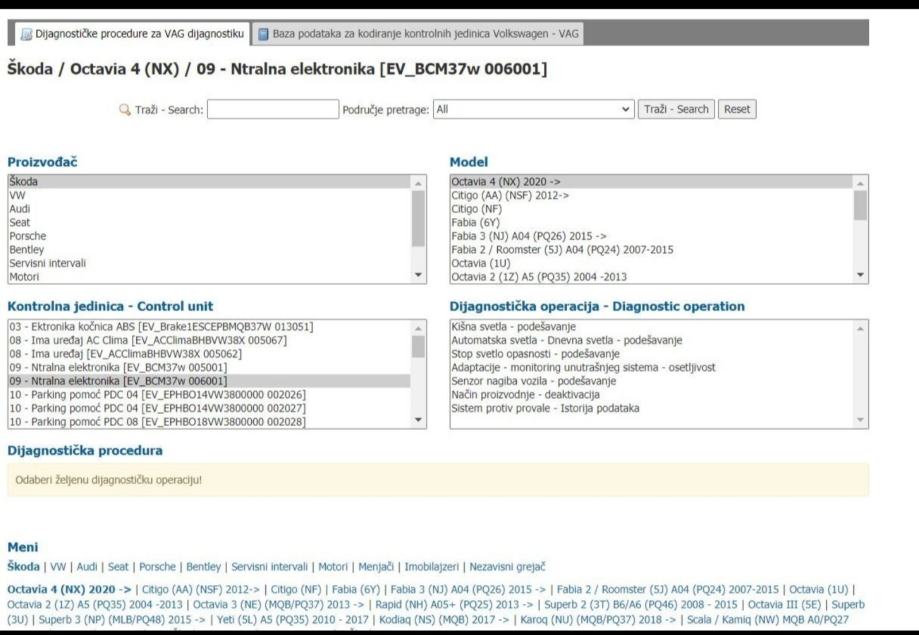Open Servisni intervali link in Meni
Viewport: 919px width, 635px height.
[270, 567]
